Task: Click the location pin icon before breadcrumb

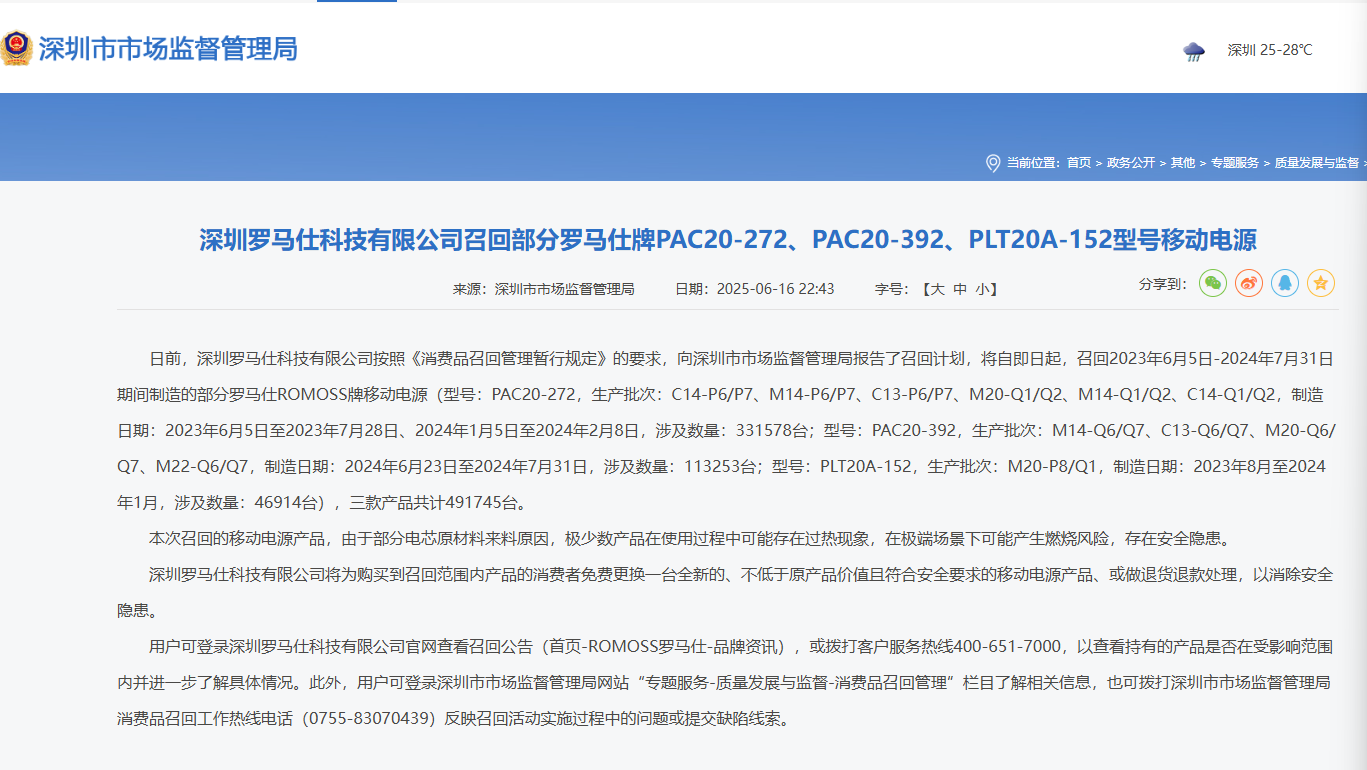Action: click(993, 163)
